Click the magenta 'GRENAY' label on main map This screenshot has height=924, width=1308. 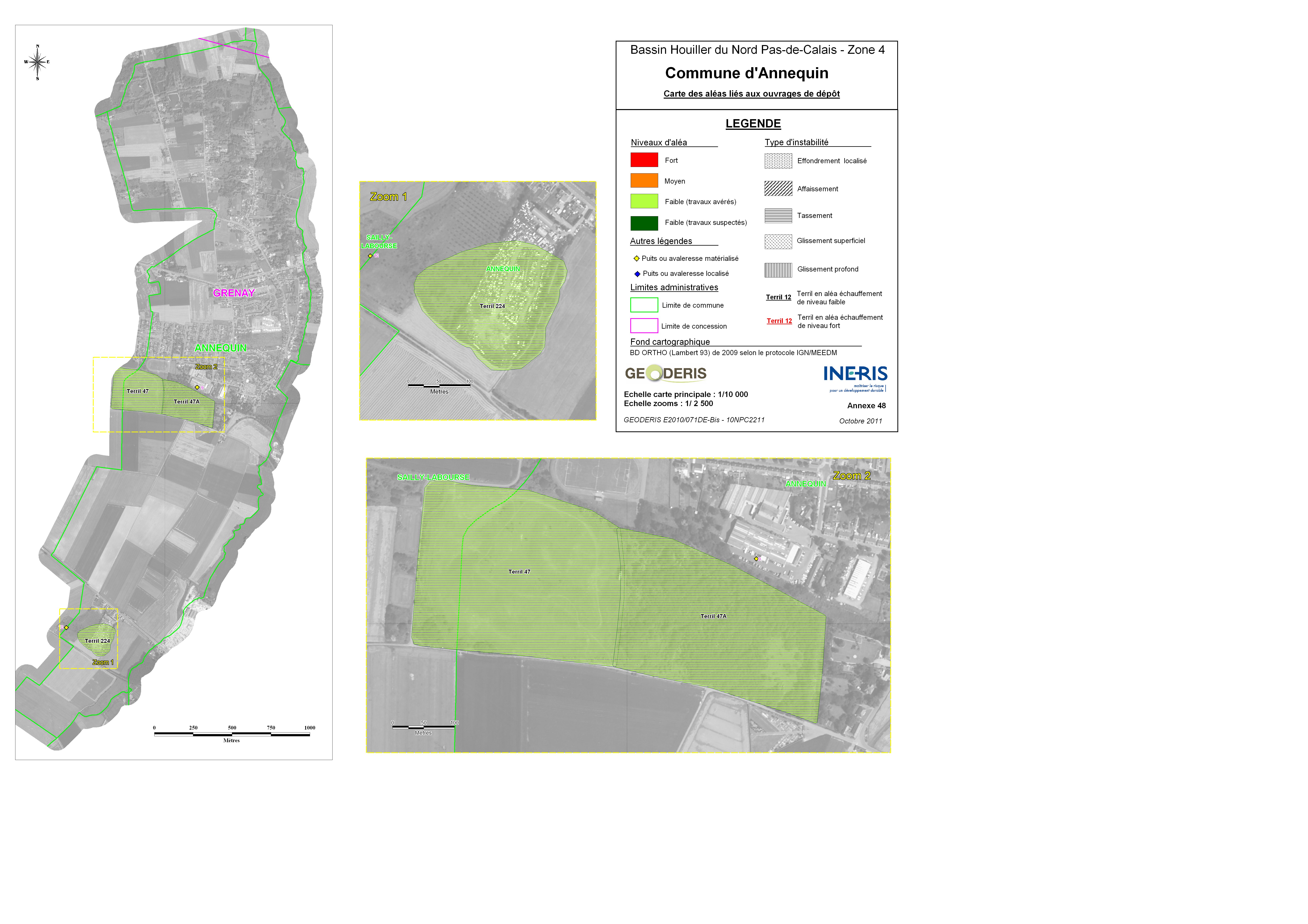point(234,293)
